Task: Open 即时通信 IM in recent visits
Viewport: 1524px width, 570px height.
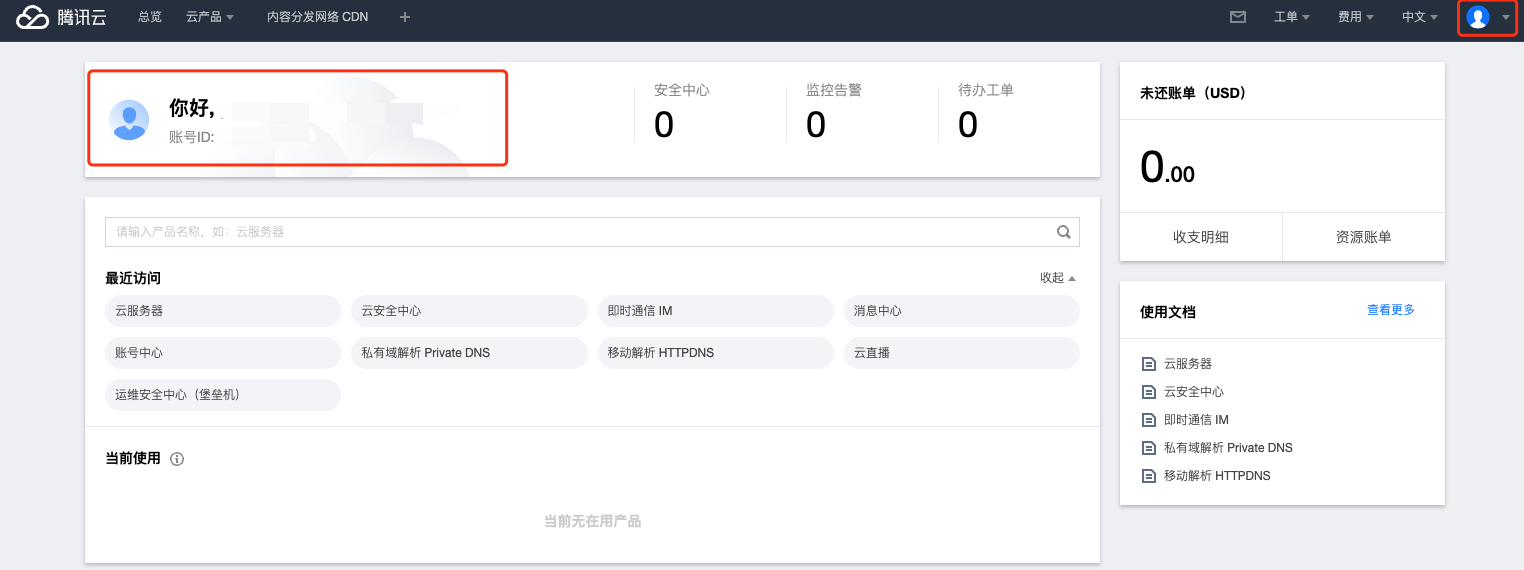Action: click(715, 311)
